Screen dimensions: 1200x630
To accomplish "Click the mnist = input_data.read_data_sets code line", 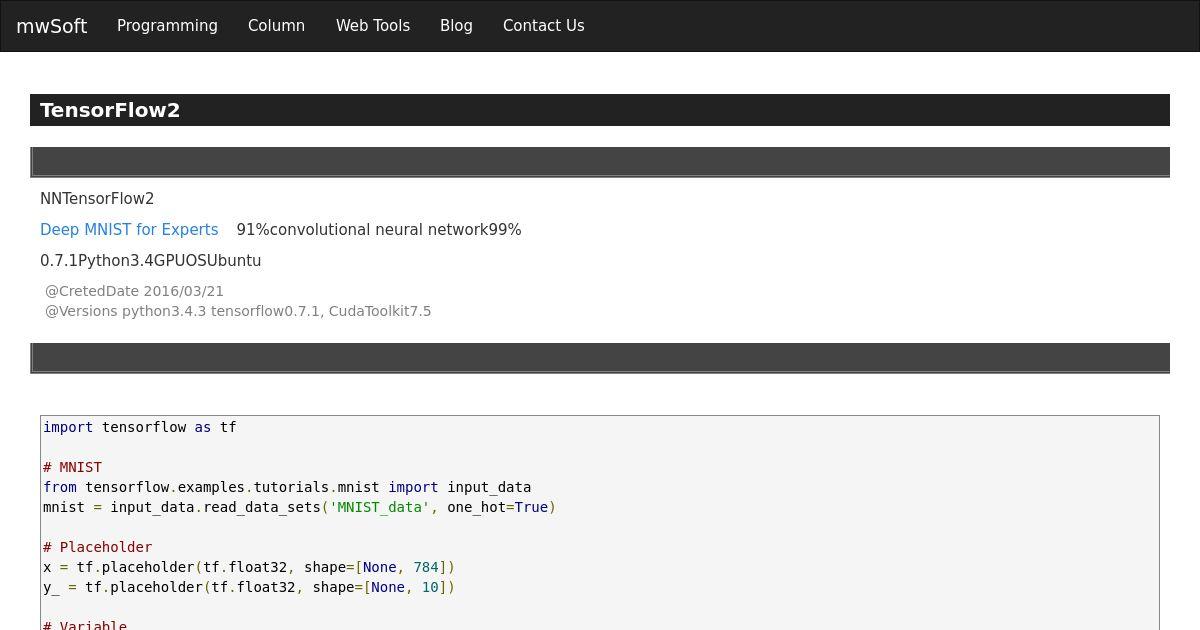I will (x=299, y=507).
